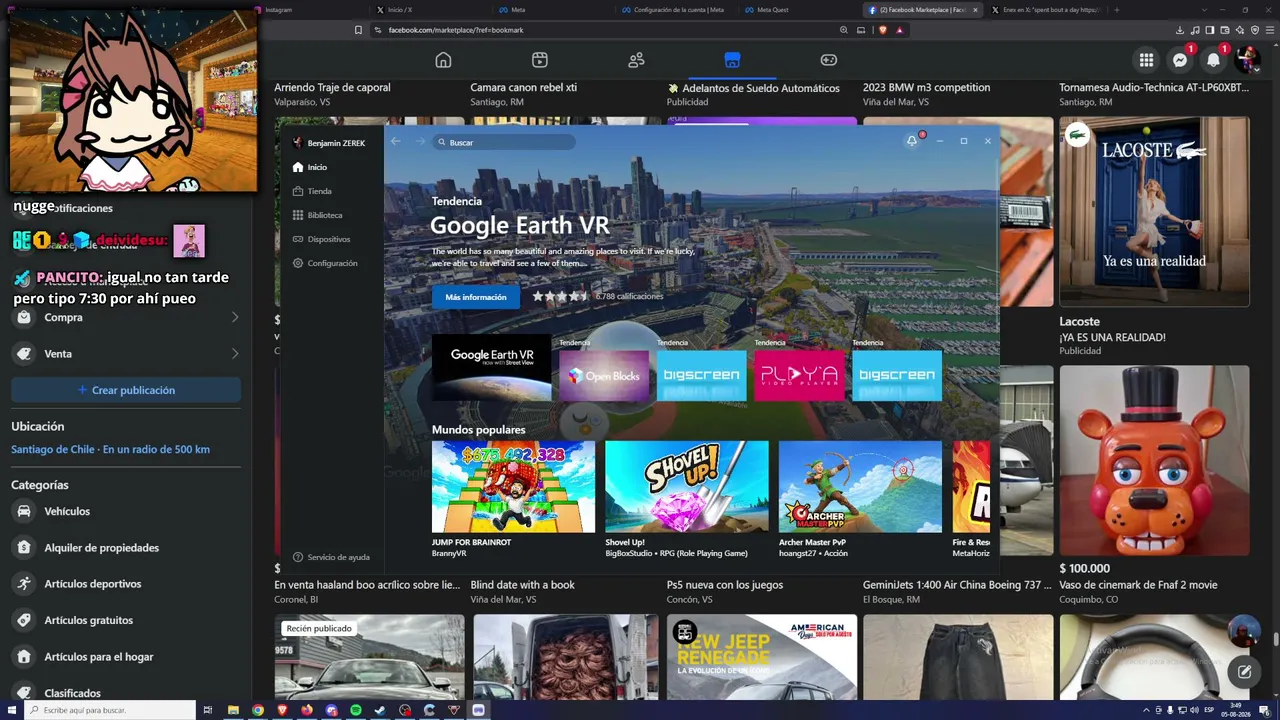Click Brave Shields lion icon in address bar
Image resolution: width=1280 pixels, height=720 pixels.
pos(882,30)
